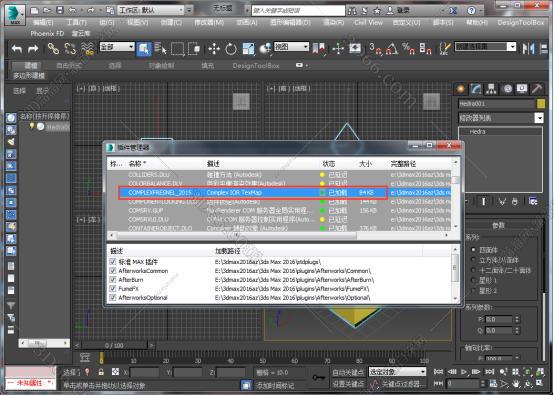Uncheck the AfterBurn plugin checkbox

click(x=113, y=279)
